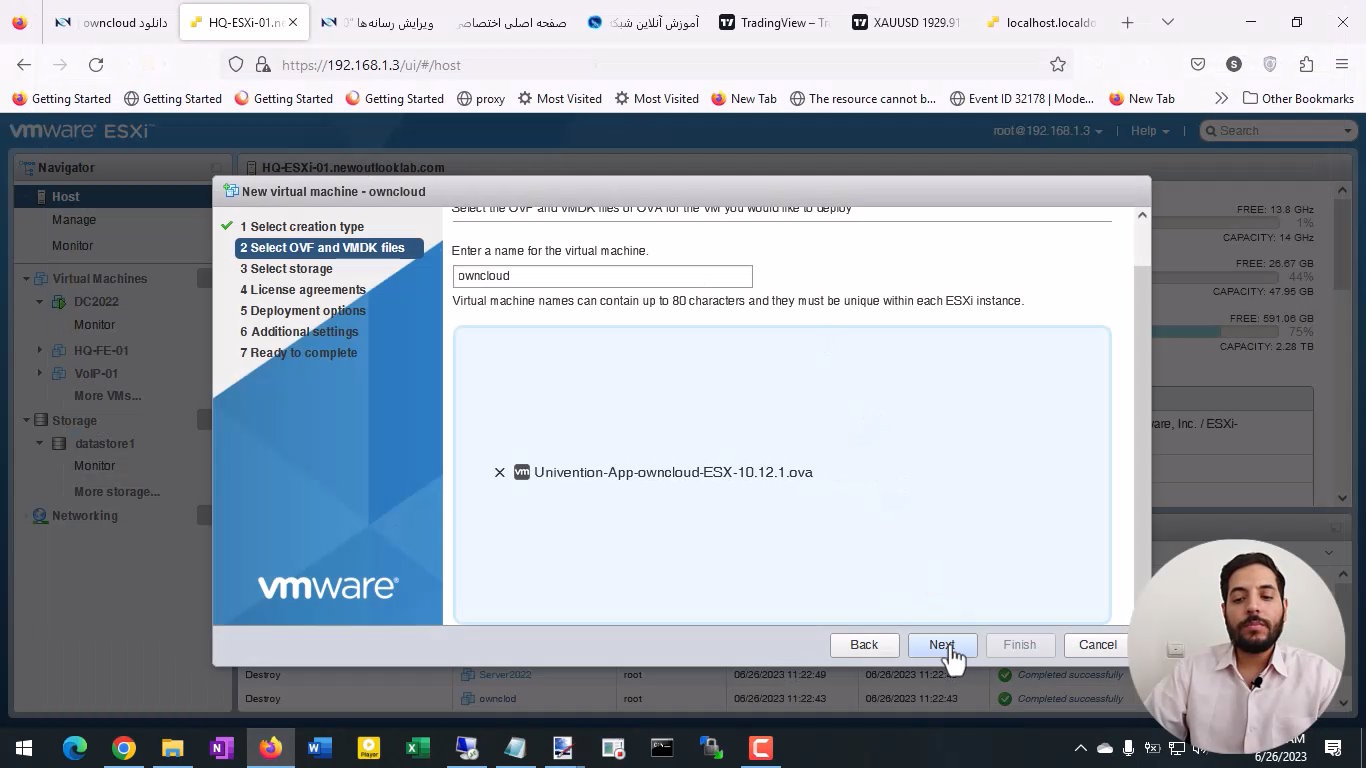Switch to the owncloud download tab
The width and height of the screenshot is (1366, 768).
click(x=110, y=22)
